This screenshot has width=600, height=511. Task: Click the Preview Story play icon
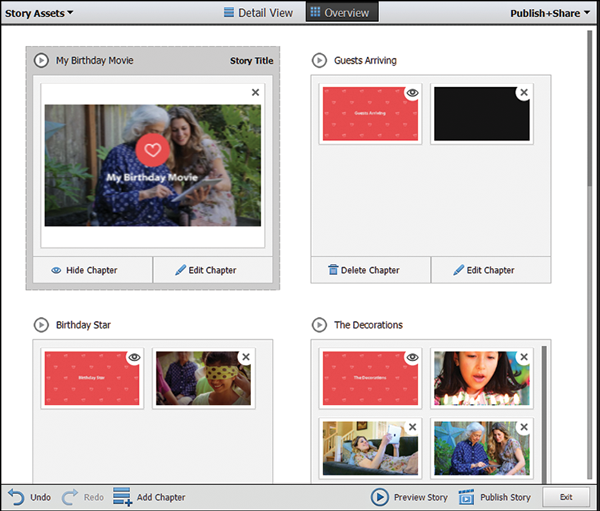[x=380, y=497]
